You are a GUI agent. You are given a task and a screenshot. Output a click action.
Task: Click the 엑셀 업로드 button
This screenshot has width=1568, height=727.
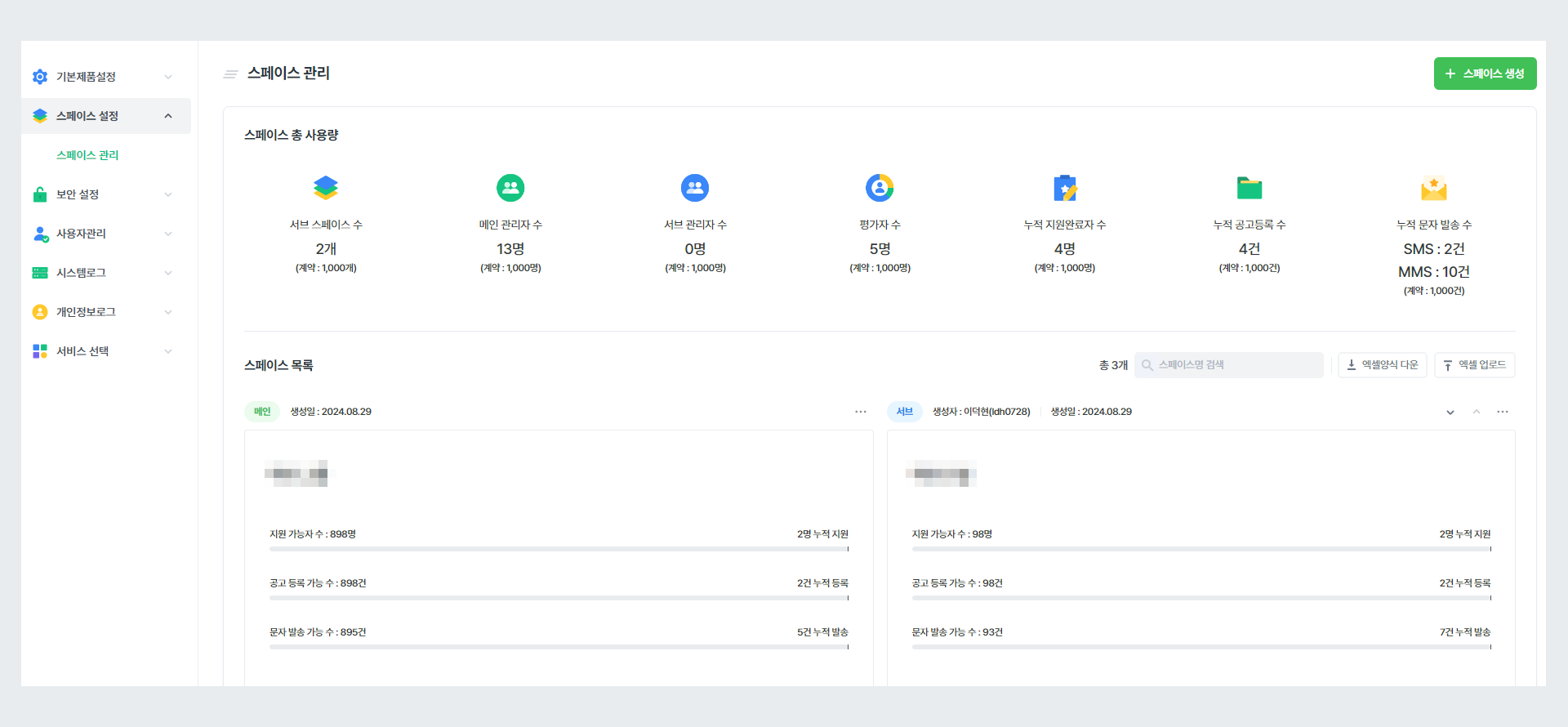(x=1474, y=365)
